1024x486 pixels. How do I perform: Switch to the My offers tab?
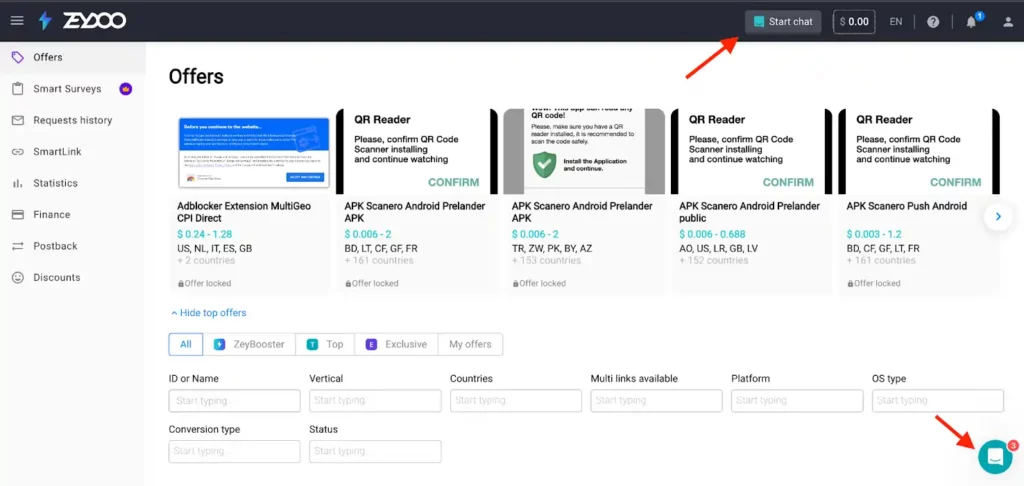point(471,344)
